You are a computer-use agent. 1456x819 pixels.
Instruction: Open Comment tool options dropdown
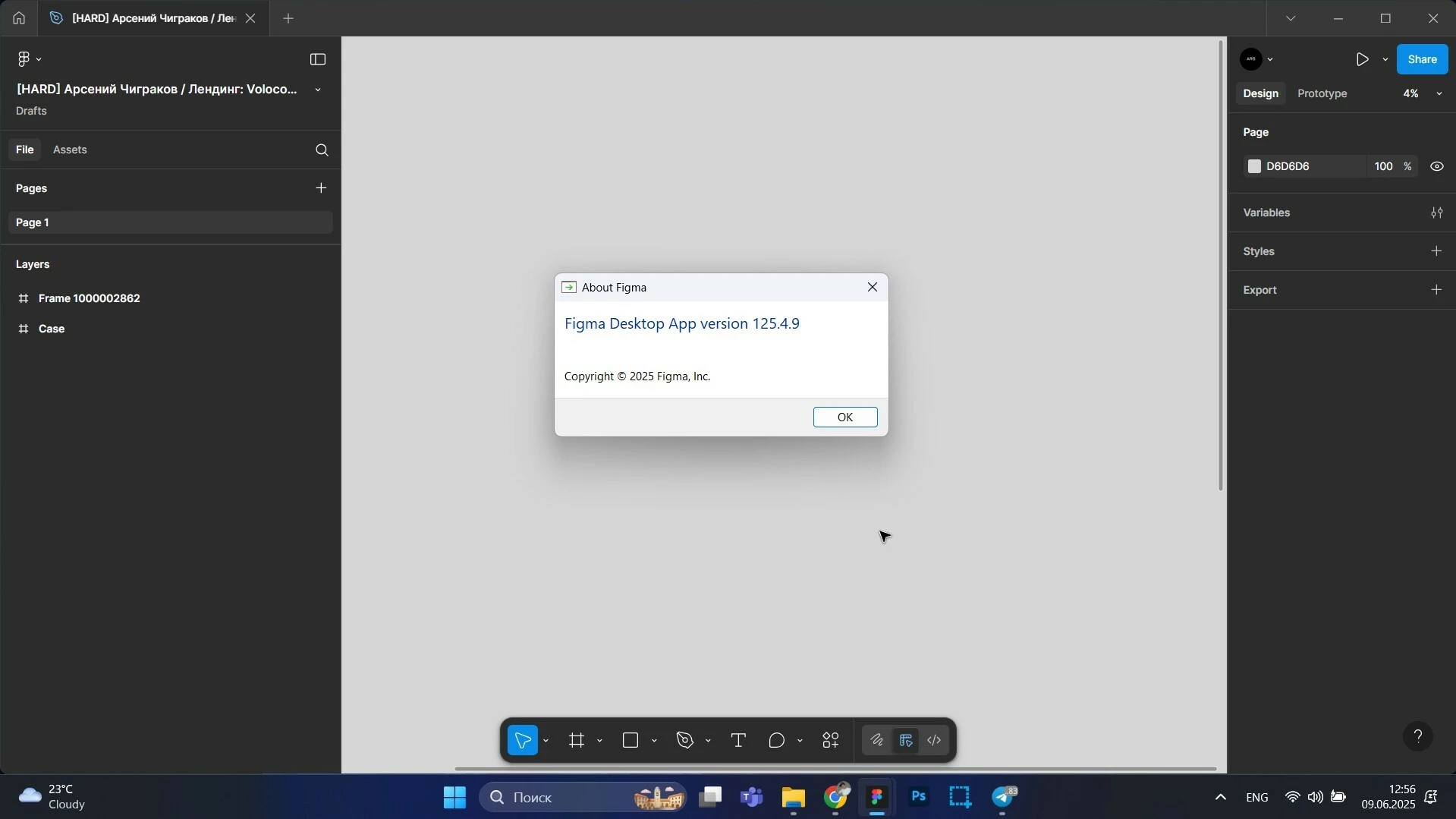[x=800, y=741]
